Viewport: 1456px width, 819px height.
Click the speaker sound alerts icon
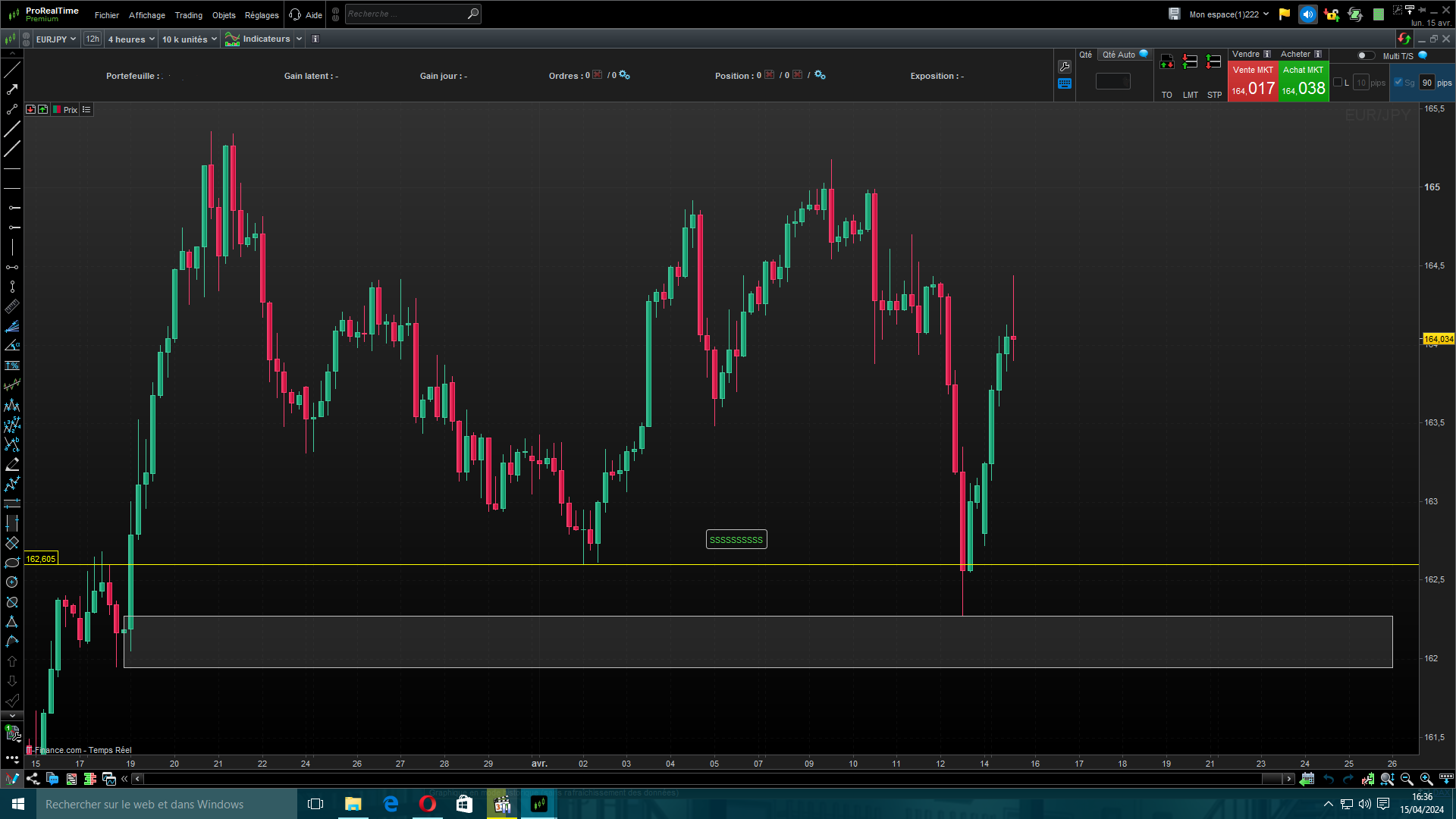point(1307,14)
